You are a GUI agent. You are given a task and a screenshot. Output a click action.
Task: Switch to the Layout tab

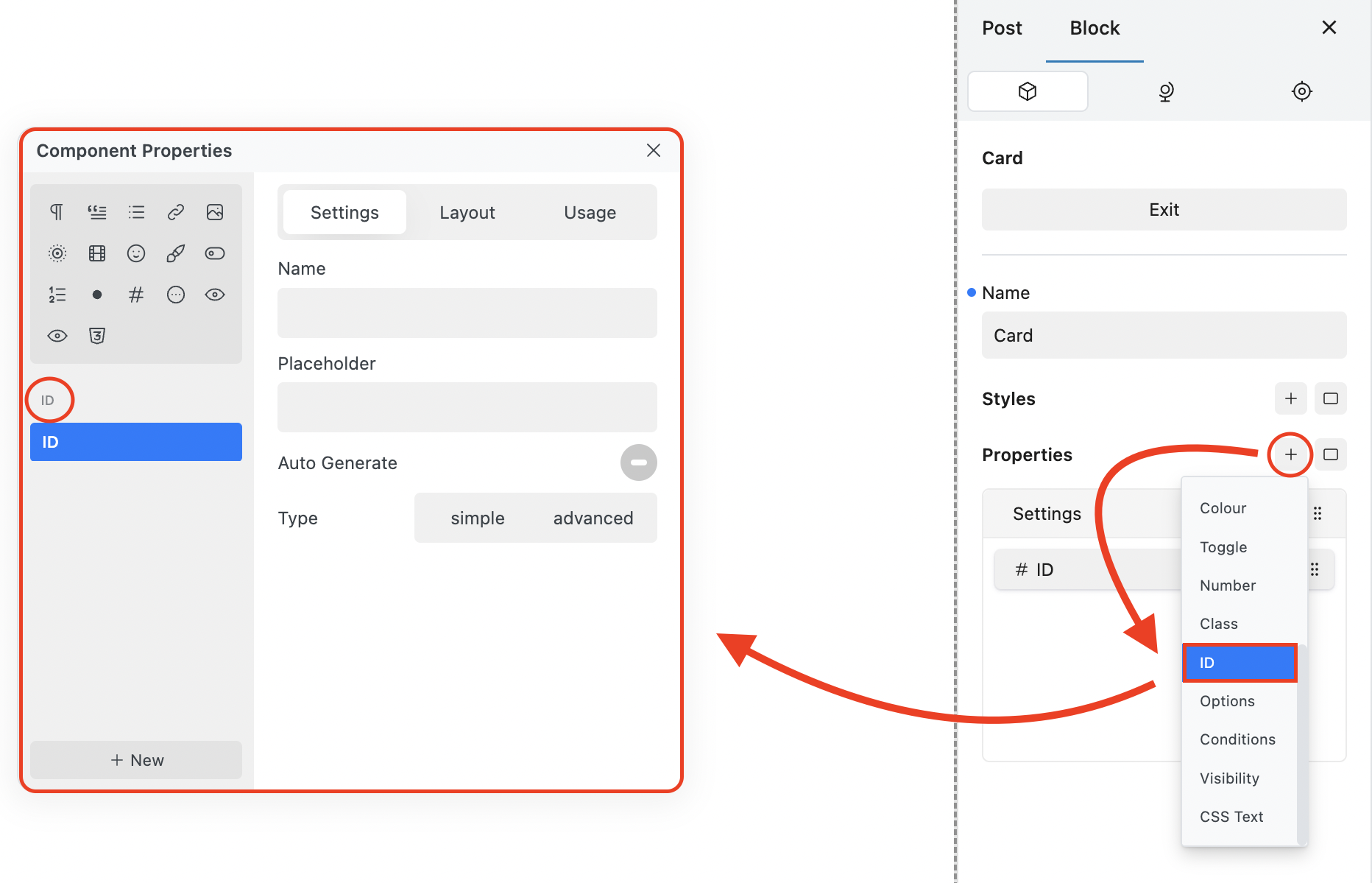click(x=467, y=212)
